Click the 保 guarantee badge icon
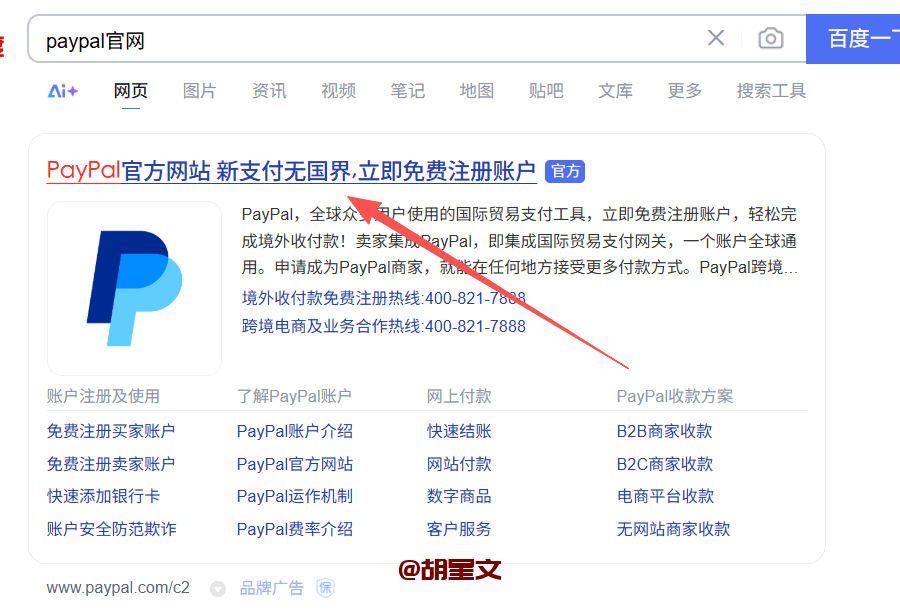Viewport: 900px width, 610px height. pyautogui.click(x=326, y=588)
